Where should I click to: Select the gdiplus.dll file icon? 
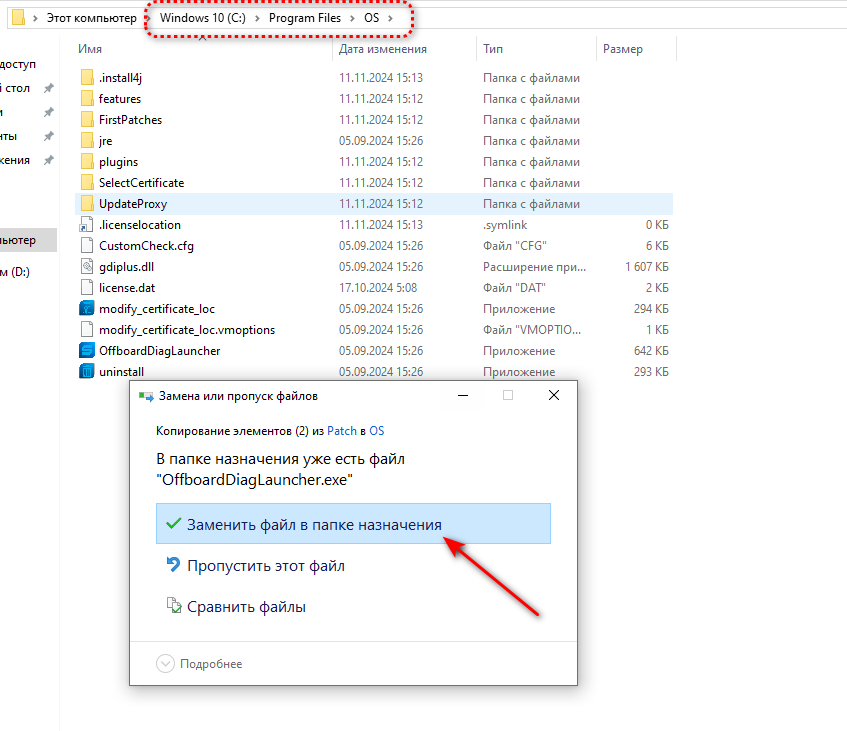tap(86, 267)
